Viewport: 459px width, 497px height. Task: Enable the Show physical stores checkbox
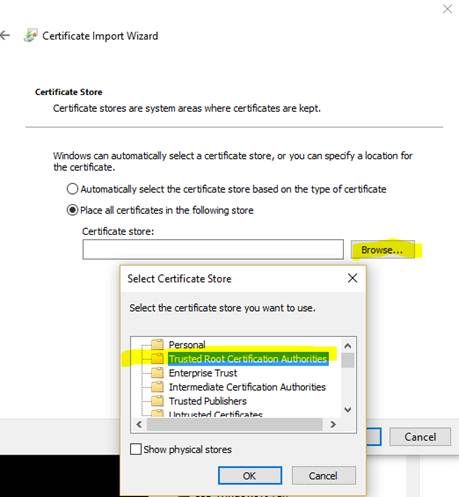[x=136, y=449]
